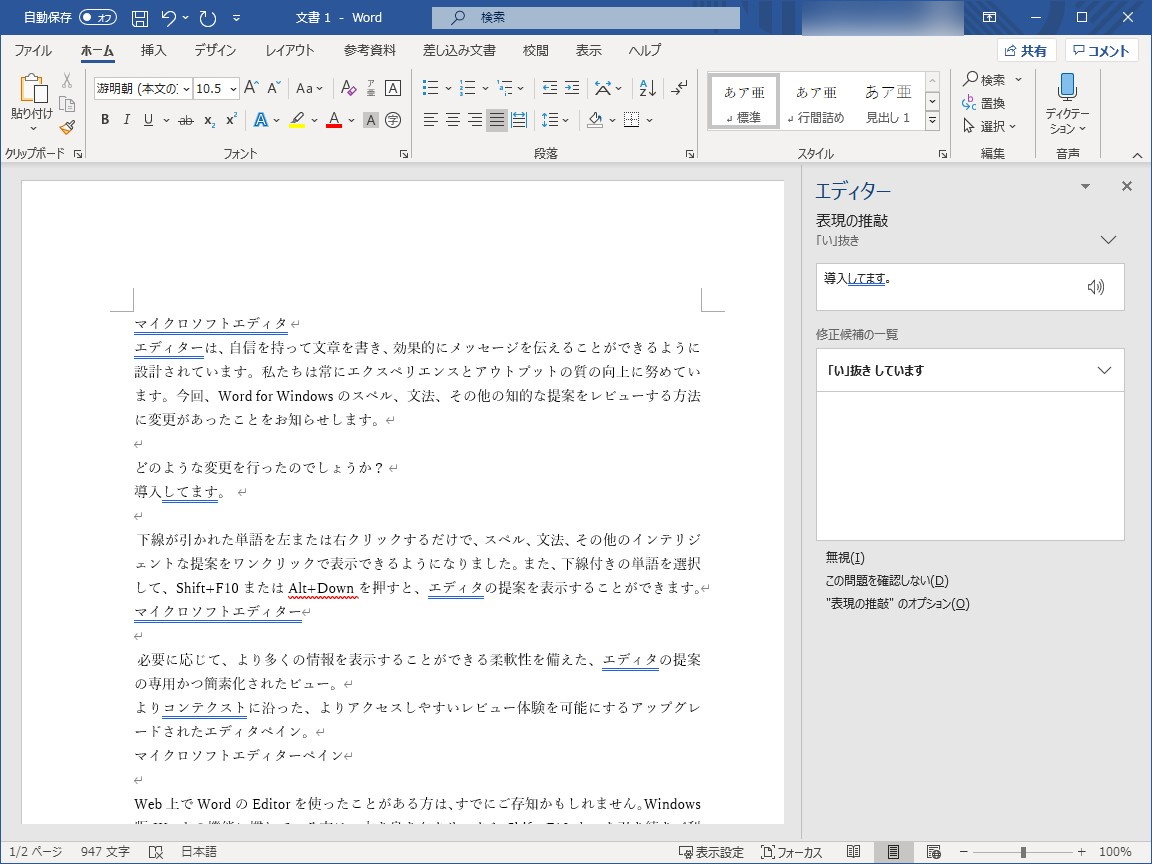Apply bulleted list formatting
The height and width of the screenshot is (864, 1152).
click(x=428, y=88)
